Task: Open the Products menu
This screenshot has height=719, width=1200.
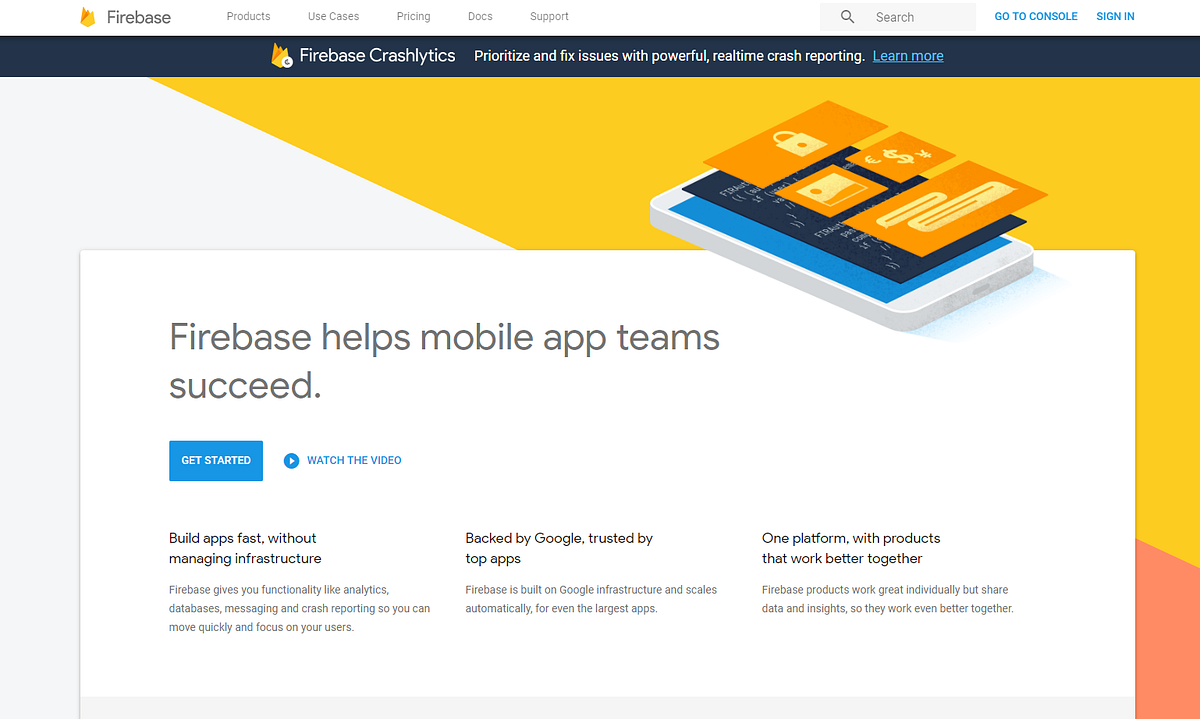Action: coord(248,16)
